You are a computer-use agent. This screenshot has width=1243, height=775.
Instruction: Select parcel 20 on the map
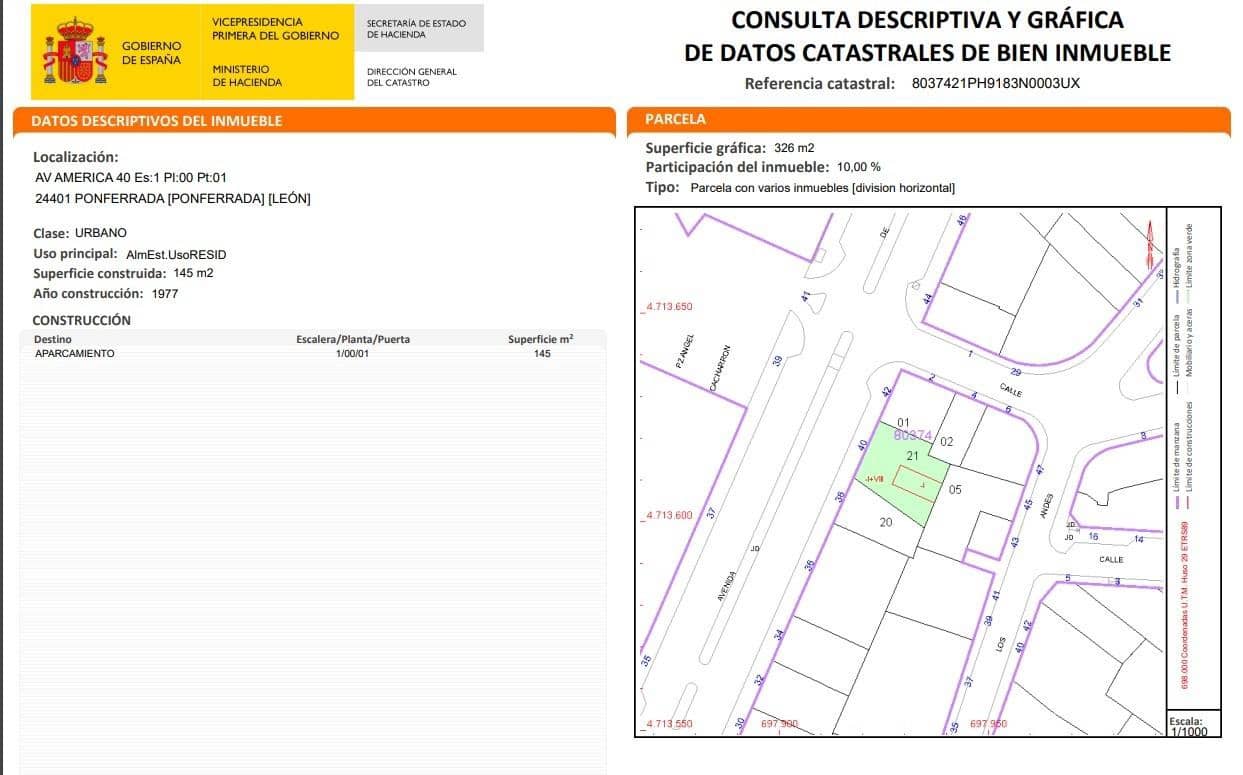pyautogui.click(x=886, y=522)
